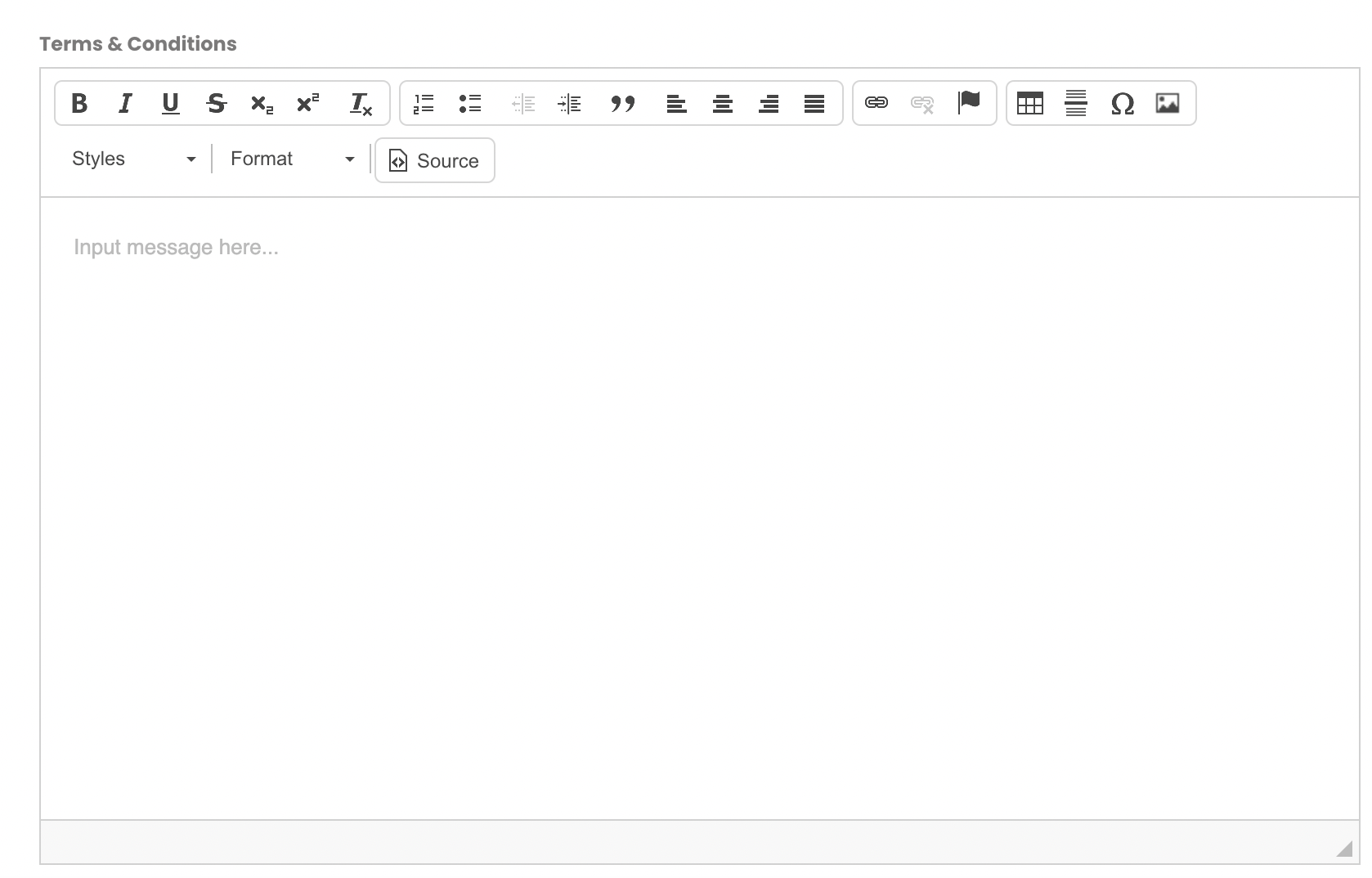Image resolution: width=1372 pixels, height=878 pixels.
Task: Insert a block quote
Action: (622, 103)
